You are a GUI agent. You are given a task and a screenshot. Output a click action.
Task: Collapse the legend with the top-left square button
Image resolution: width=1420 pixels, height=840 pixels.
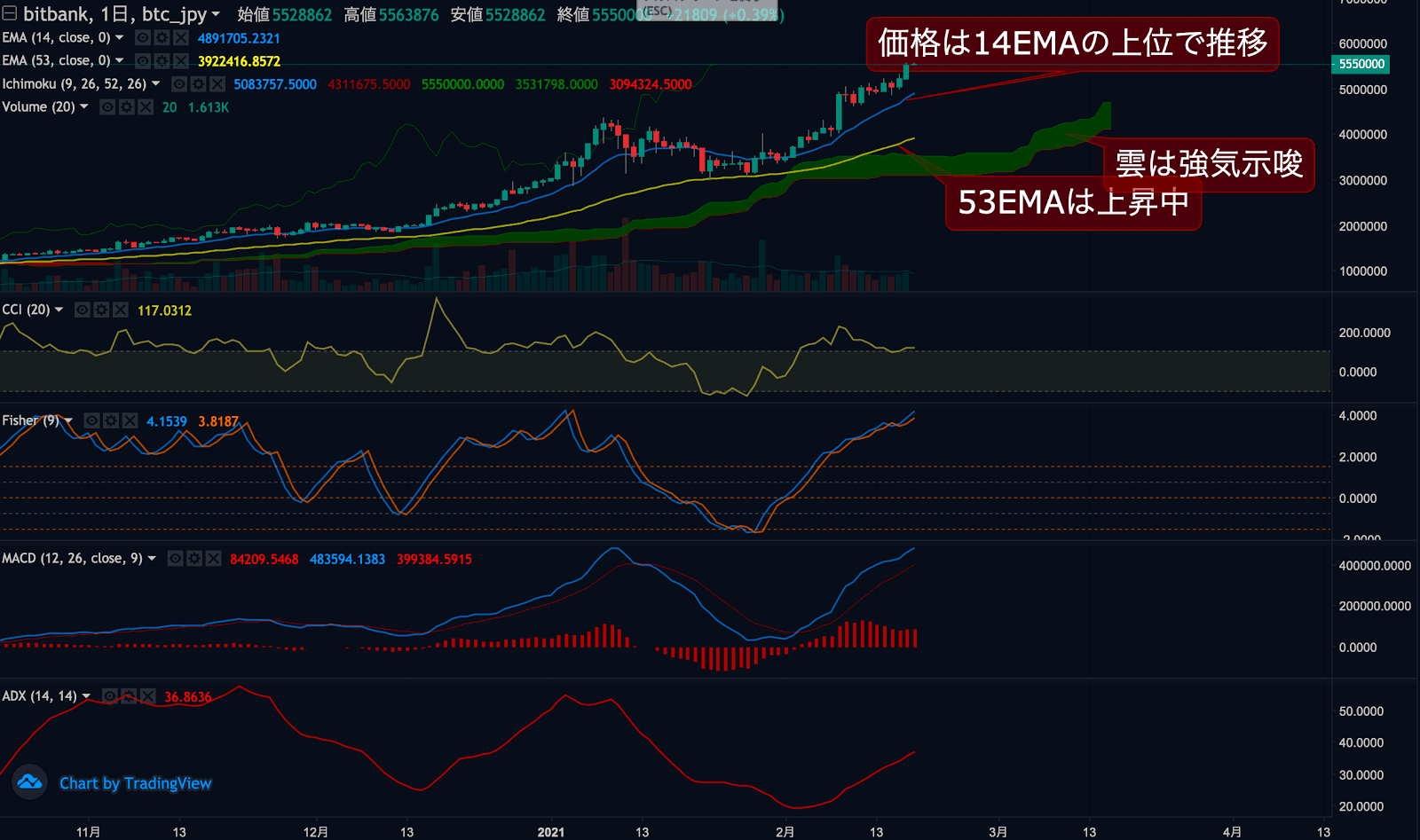point(9,13)
